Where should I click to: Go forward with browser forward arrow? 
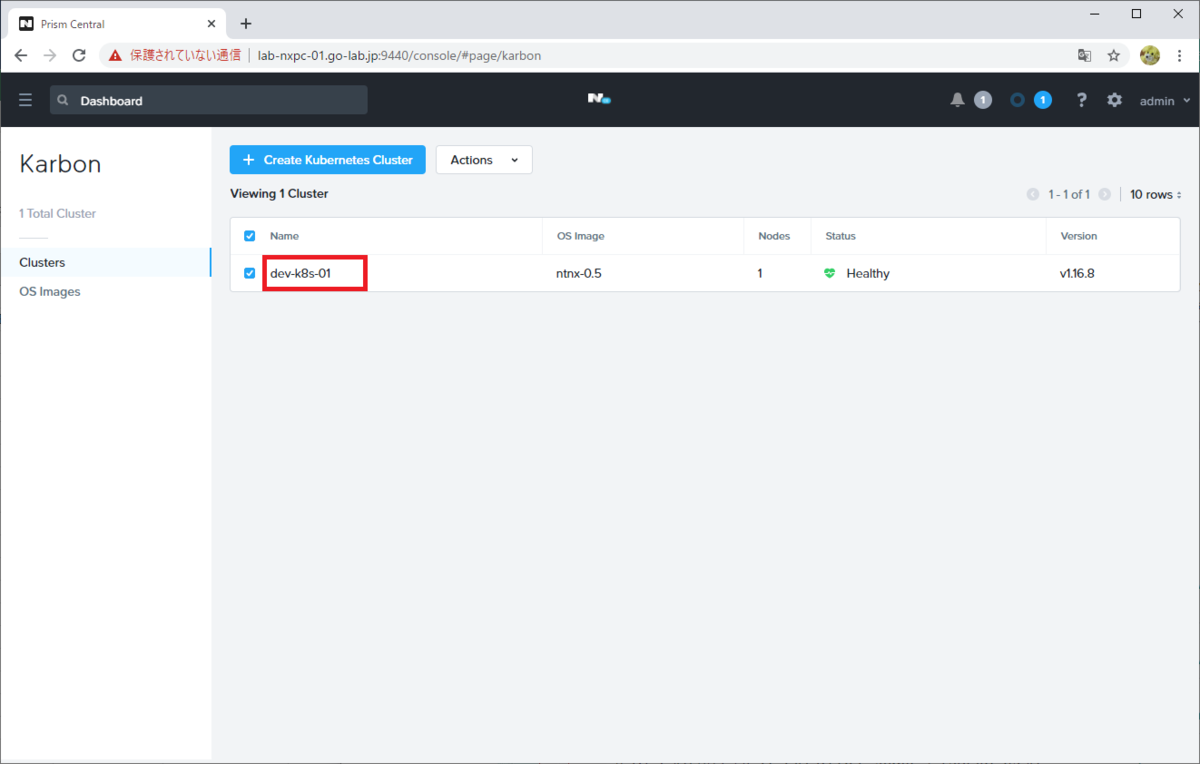pos(50,55)
